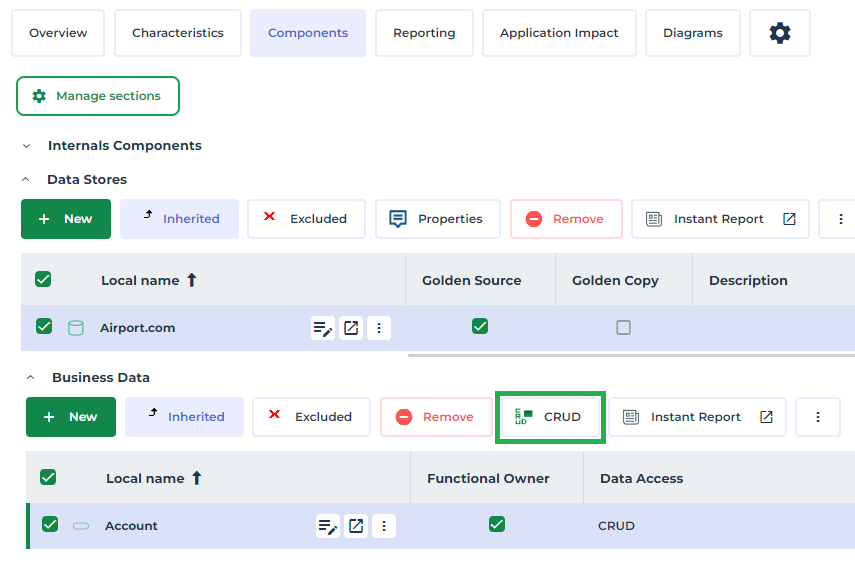Open more options for Account row

coord(383,526)
